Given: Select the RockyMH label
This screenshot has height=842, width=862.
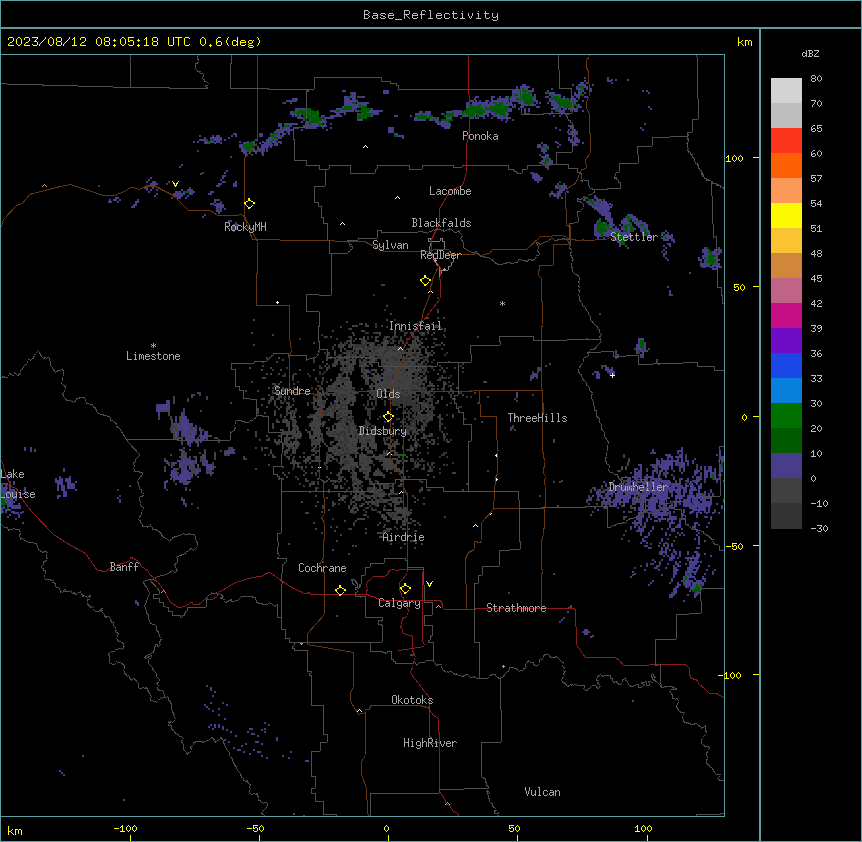Looking at the screenshot, I should [x=245, y=226].
